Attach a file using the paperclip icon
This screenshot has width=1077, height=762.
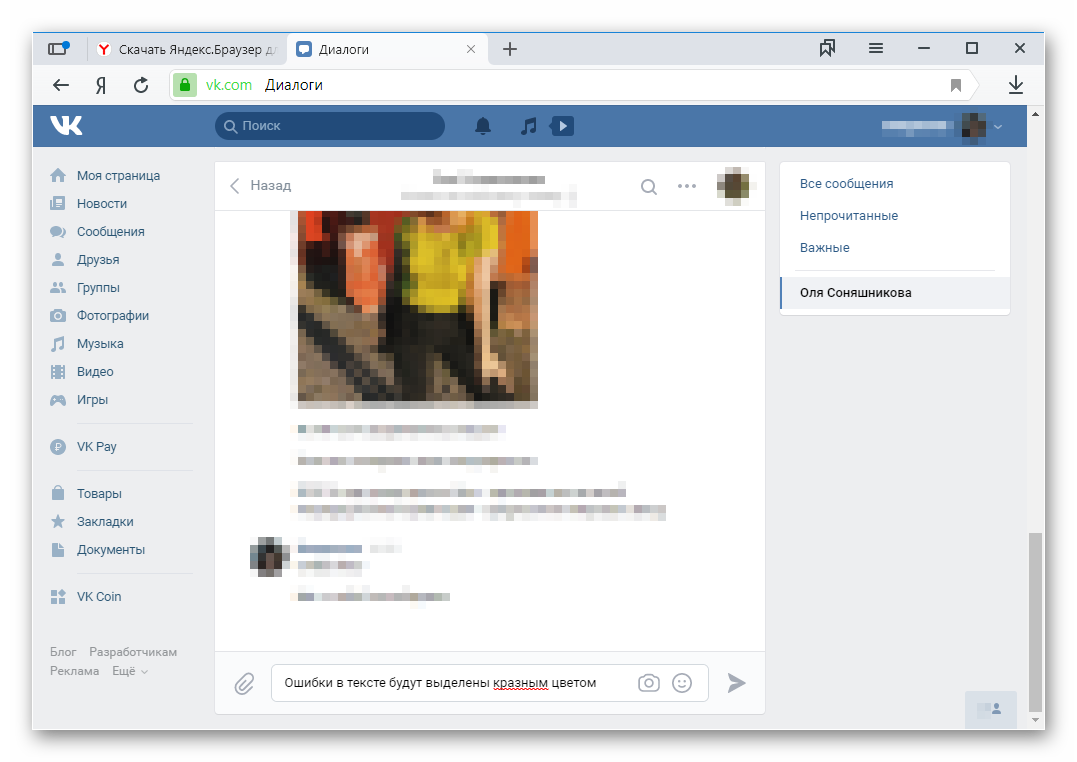click(x=244, y=682)
